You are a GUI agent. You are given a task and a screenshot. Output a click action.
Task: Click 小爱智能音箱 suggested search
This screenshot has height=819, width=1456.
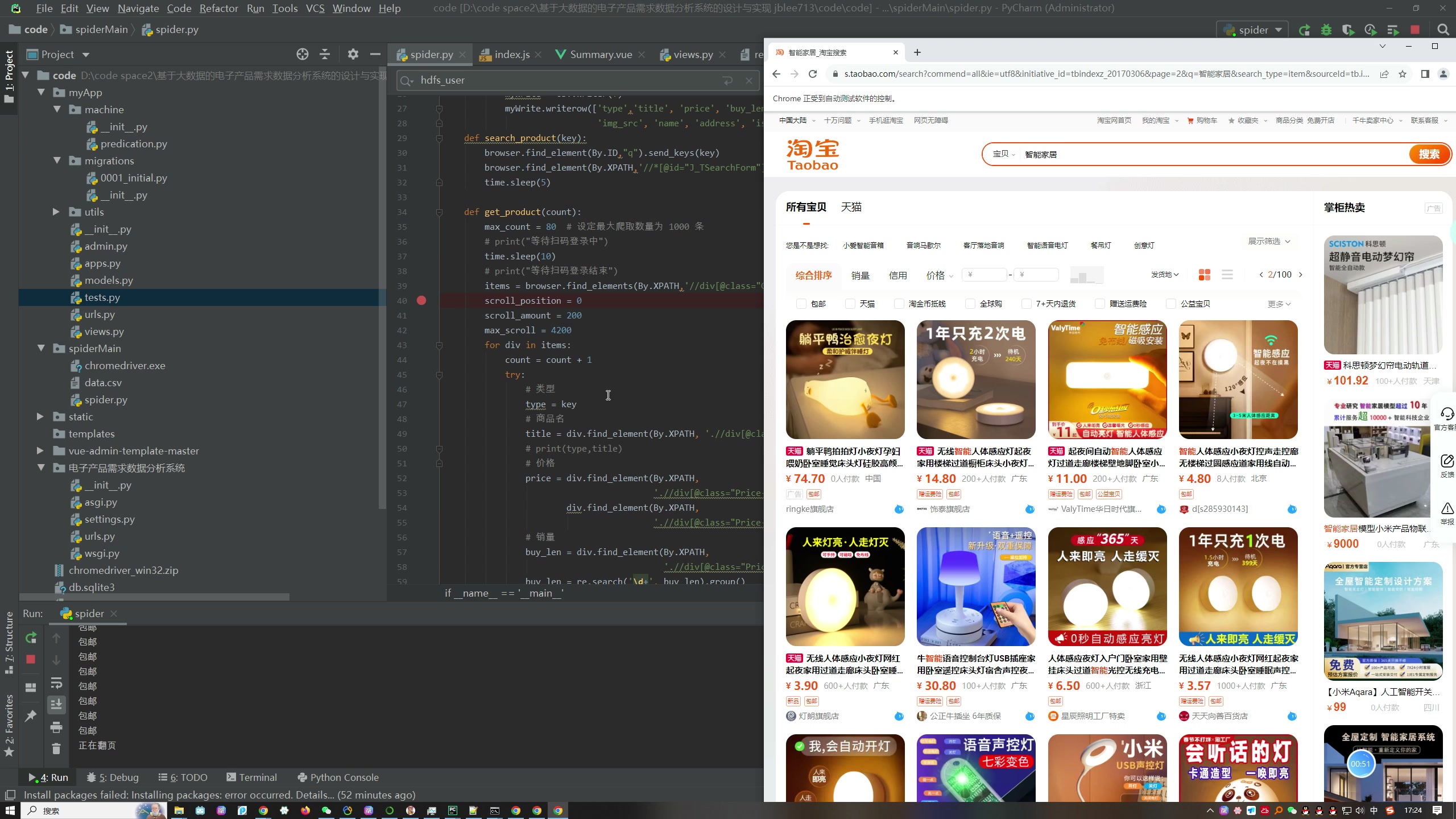point(863,246)
